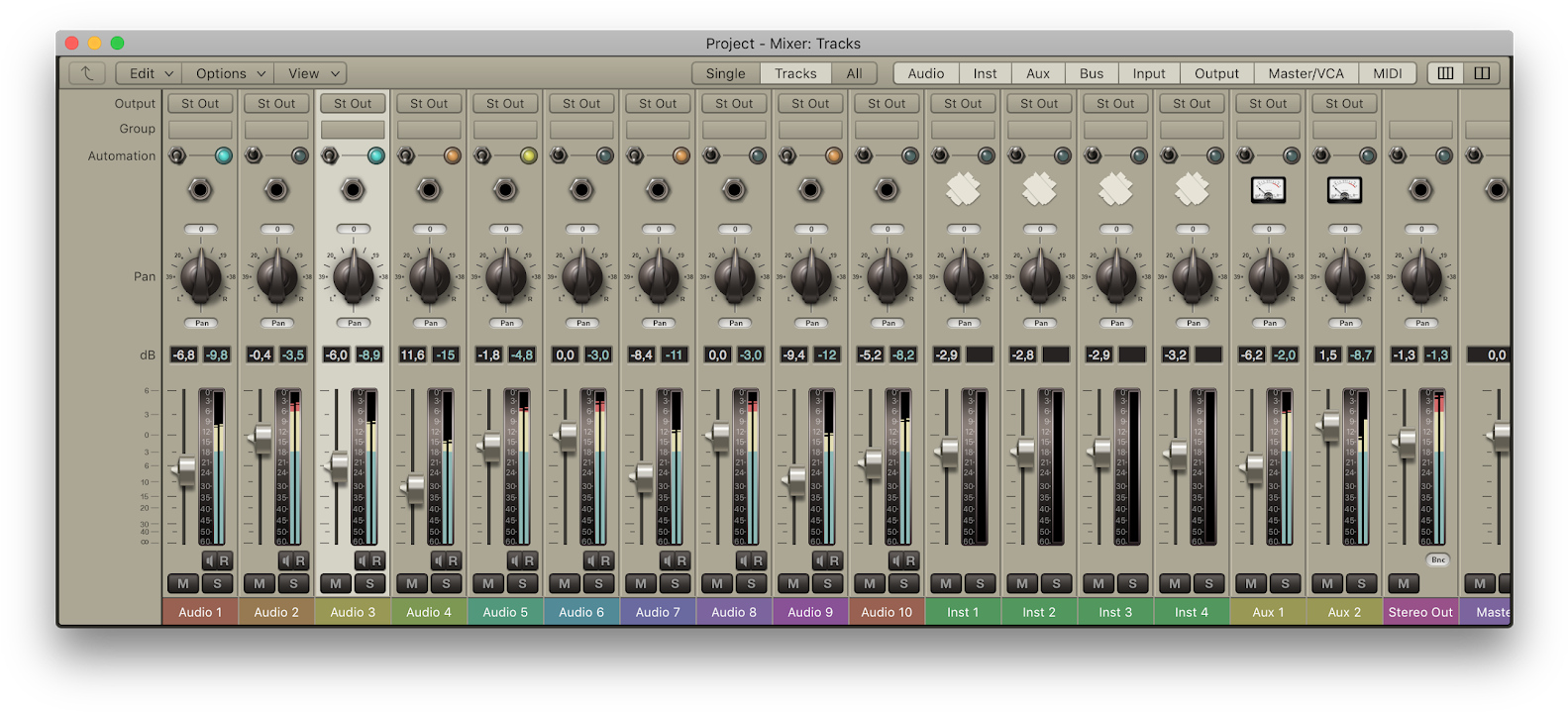Mute the Aux 1 channel
Screen dimensions: 1568x712
click(1251, 583)
